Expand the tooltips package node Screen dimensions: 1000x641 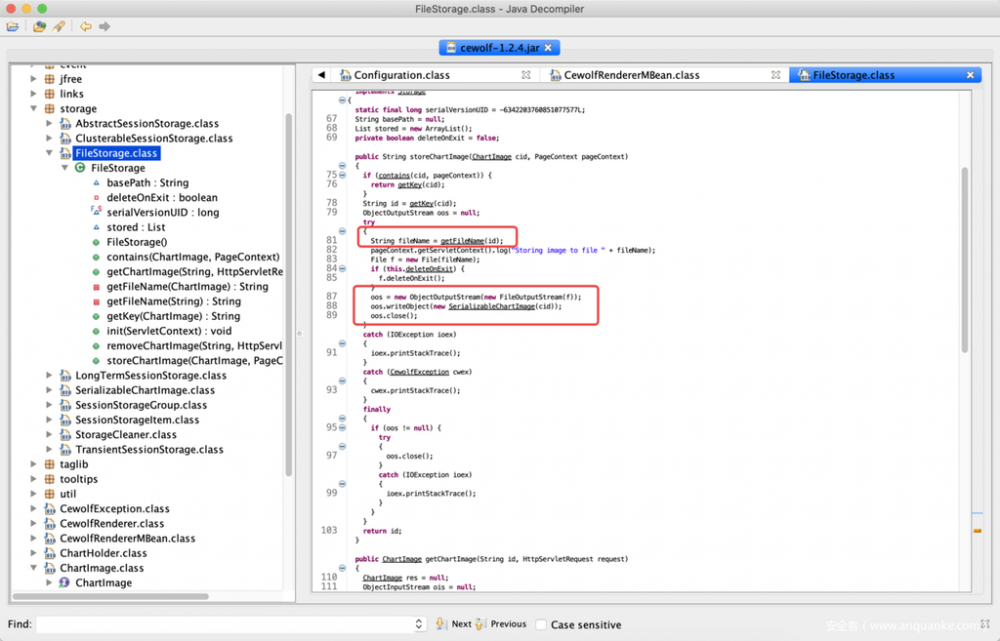pos(34,478)
